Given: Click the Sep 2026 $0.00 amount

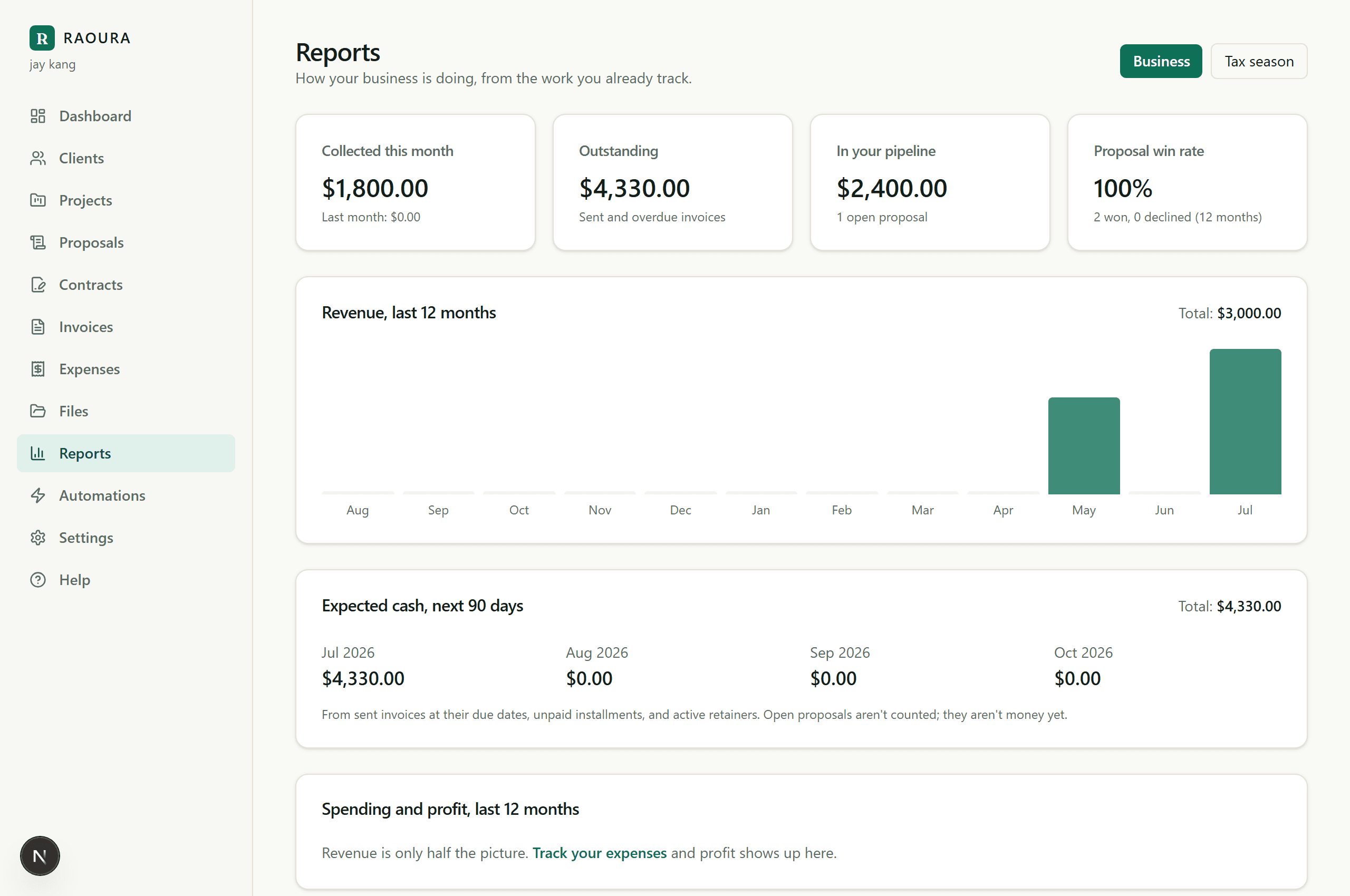Looking at the screenshot, I should click(x=833, y=678).
